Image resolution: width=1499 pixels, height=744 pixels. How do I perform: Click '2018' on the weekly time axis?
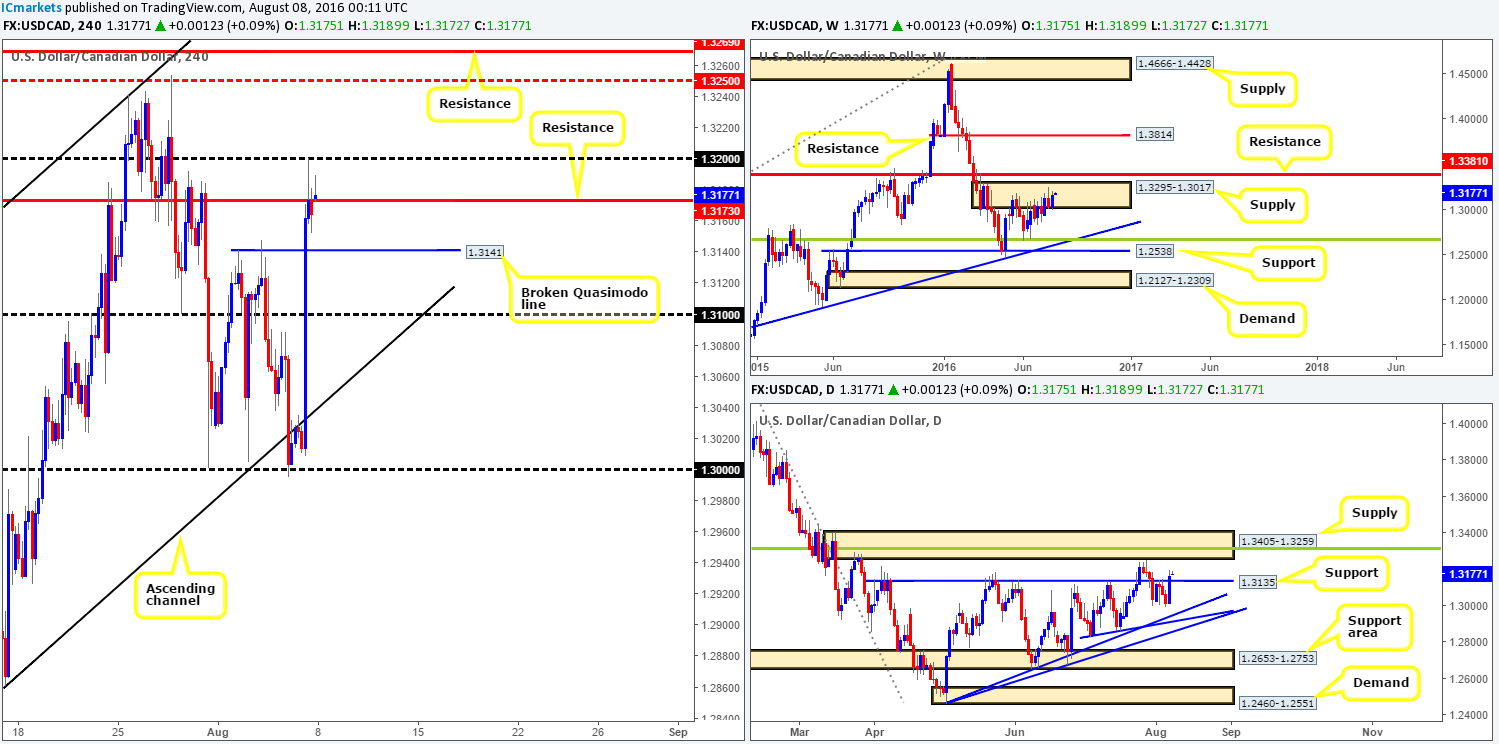pos(1317,368)
